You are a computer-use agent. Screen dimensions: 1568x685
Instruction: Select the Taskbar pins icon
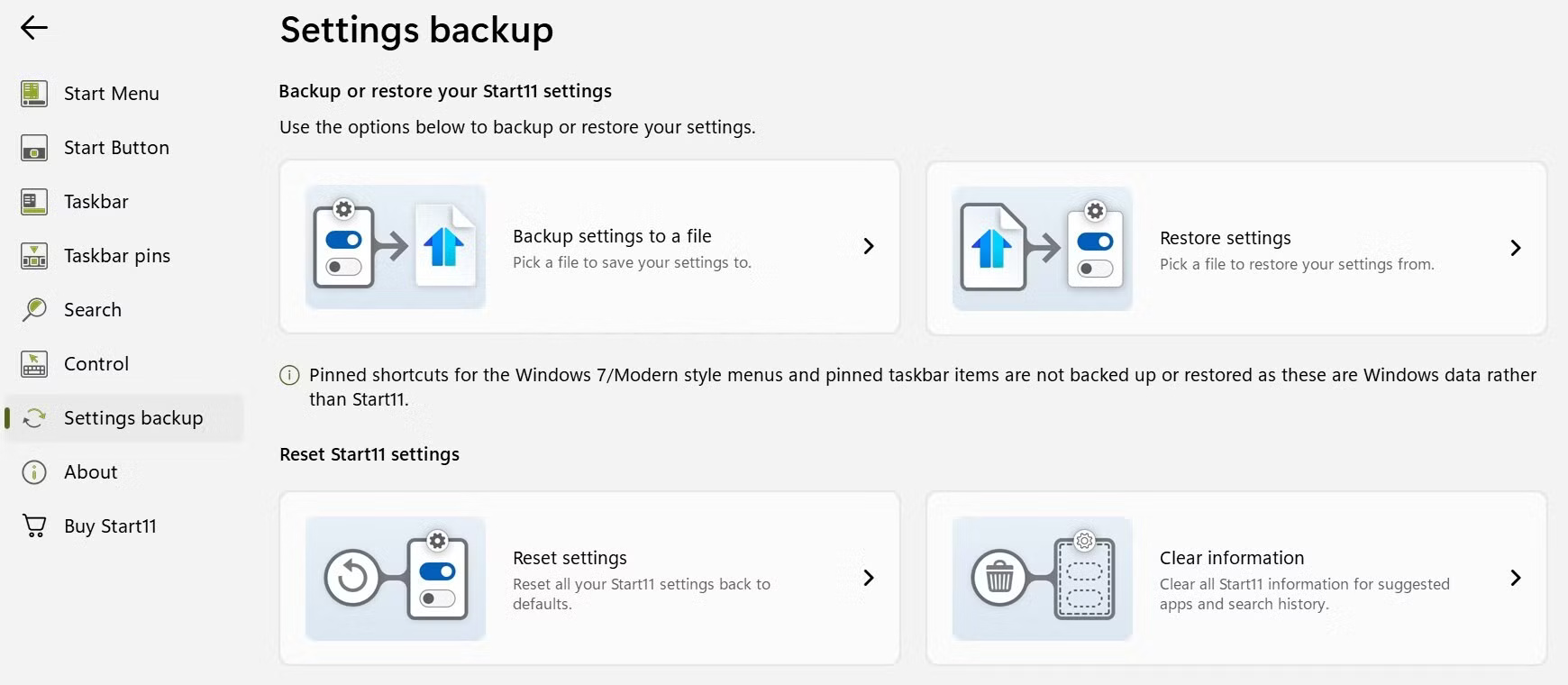[x=32, y=255]
